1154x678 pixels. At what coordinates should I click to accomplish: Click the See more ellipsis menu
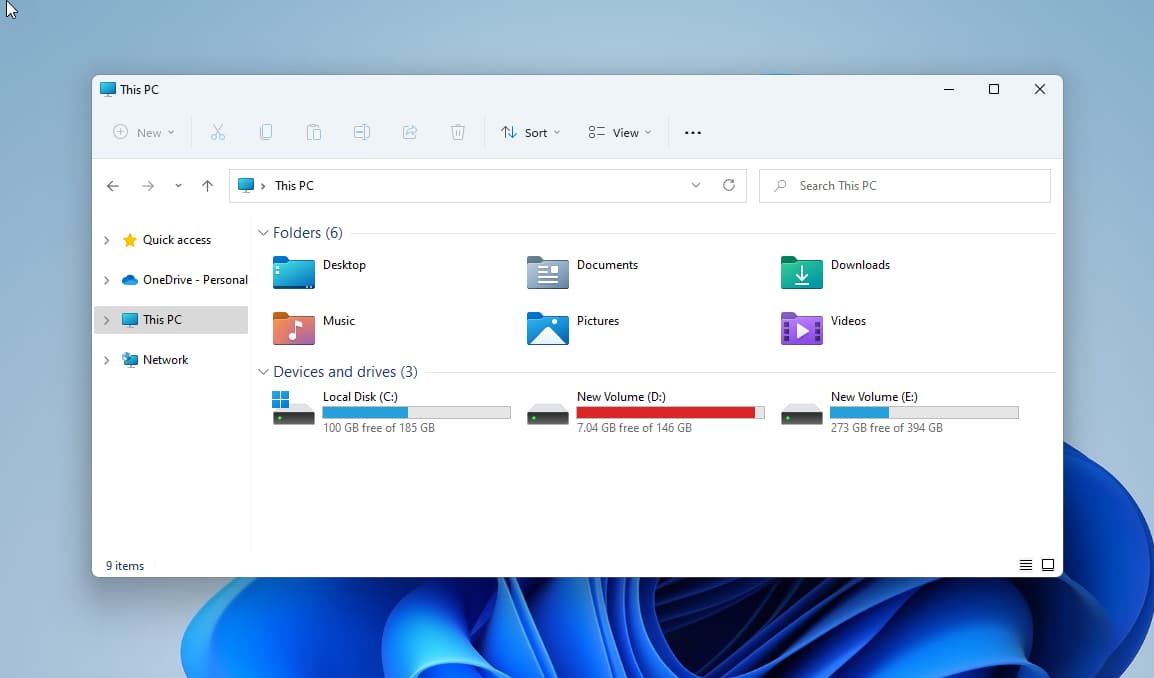pyautogui.click(x=693, y=131)
